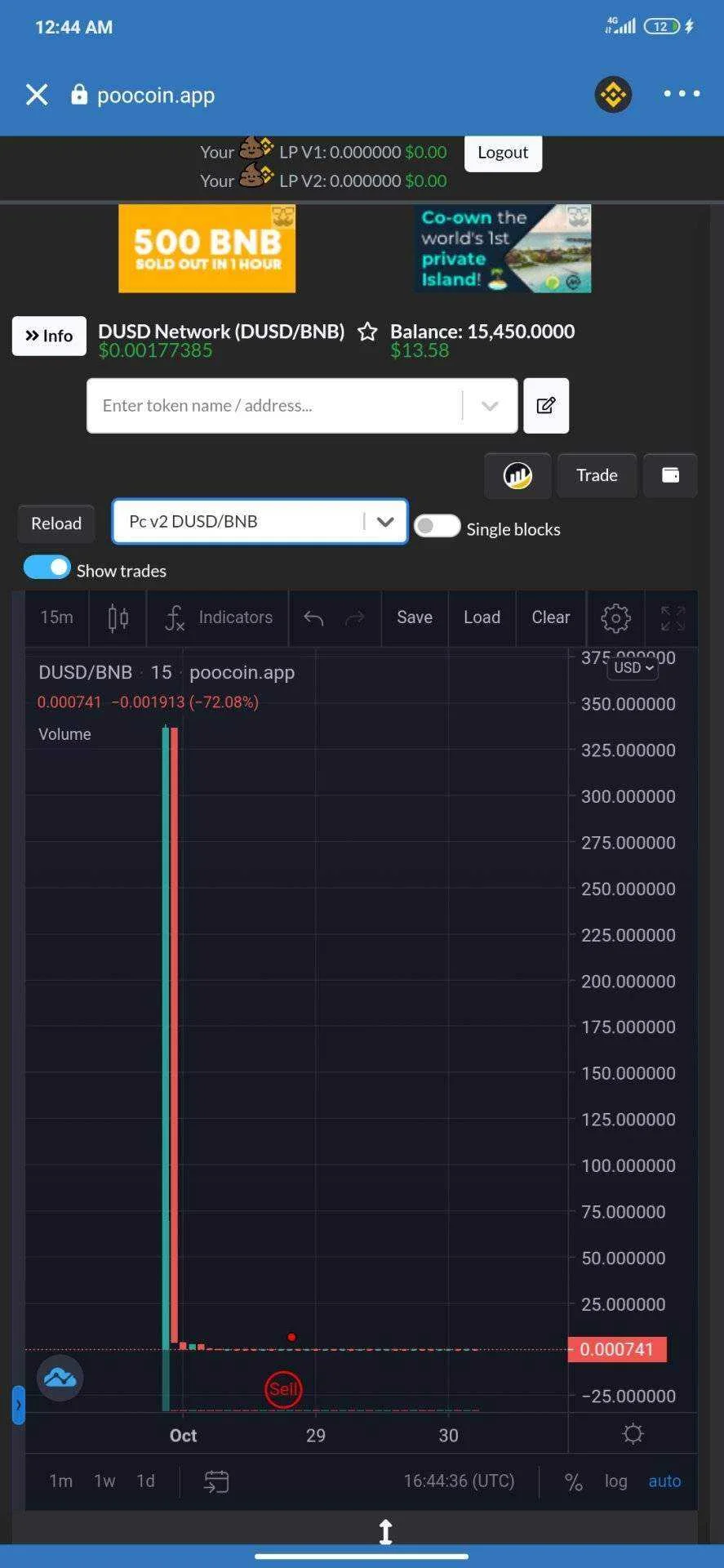Open the wallet icon button

click(x=670, y=475)
